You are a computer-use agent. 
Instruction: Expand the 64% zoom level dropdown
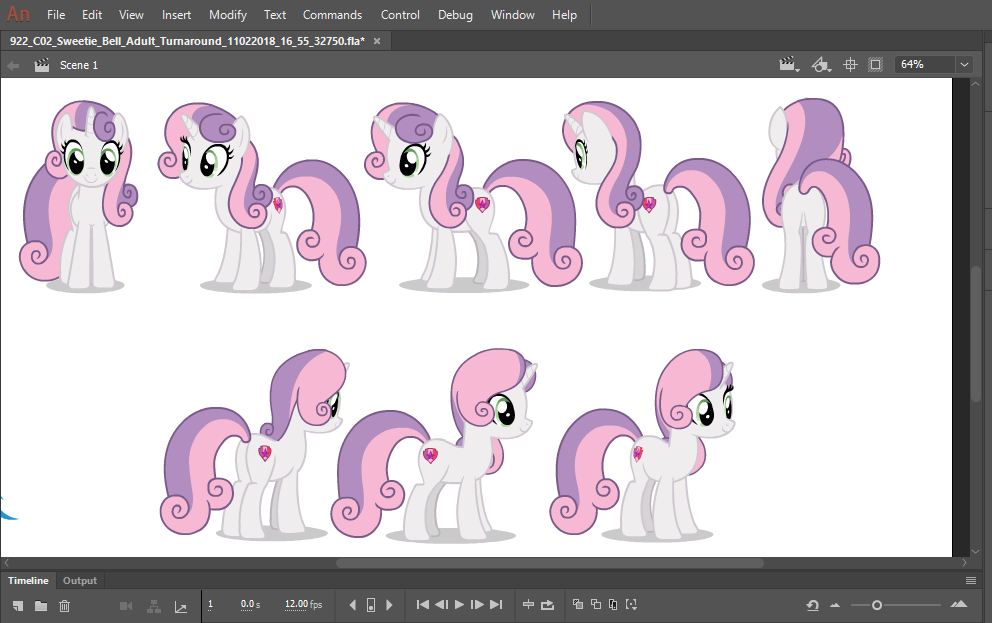pyautogui.click(x=964, y=65)
